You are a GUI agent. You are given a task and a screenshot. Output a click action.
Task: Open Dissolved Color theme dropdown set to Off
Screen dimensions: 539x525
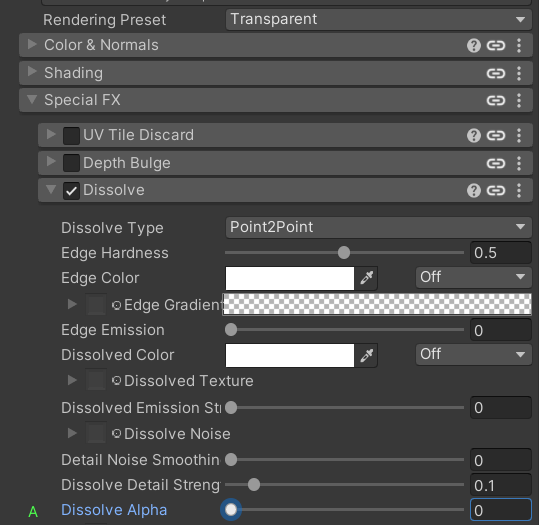pyautogui.click(x=473, y=354)
